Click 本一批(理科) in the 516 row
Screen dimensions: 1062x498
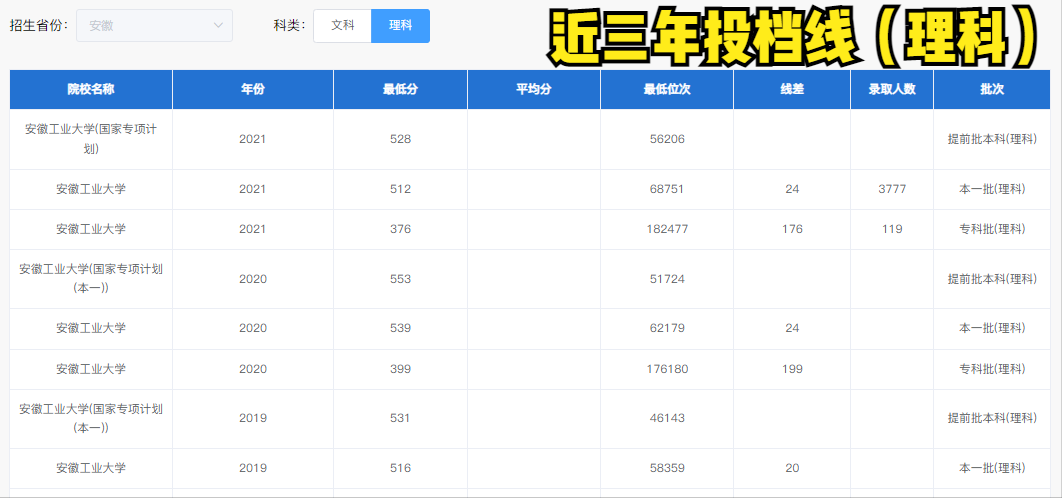pyautogui.click(x=992, y=468)
